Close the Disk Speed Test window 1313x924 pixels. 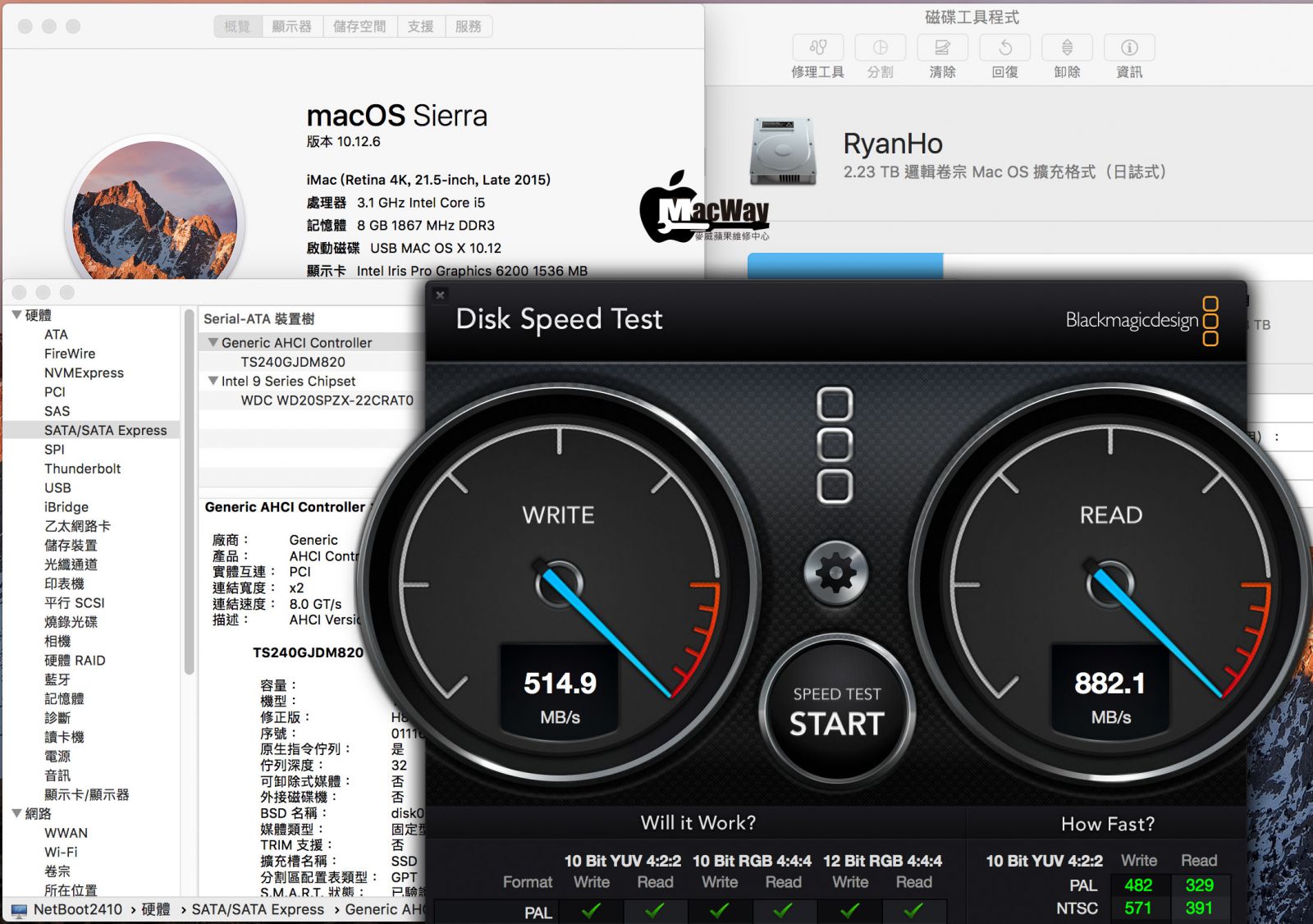tap(440, 295)
